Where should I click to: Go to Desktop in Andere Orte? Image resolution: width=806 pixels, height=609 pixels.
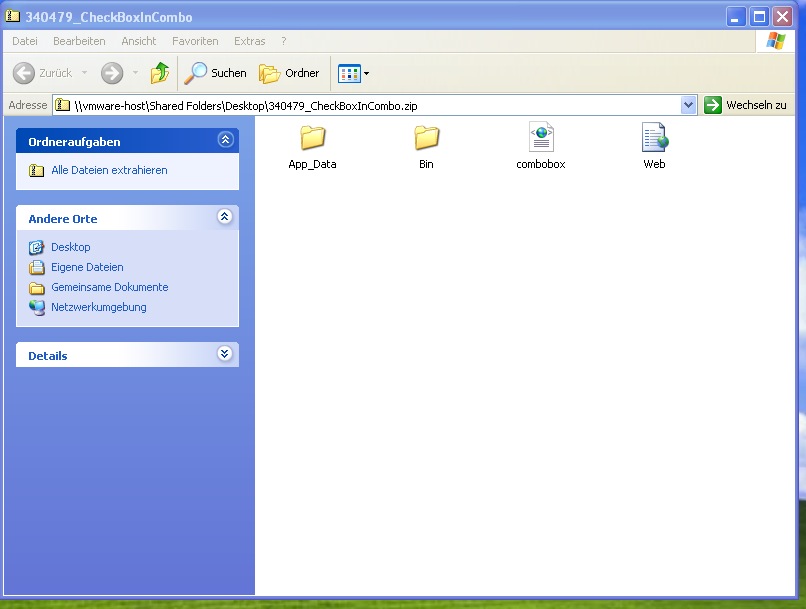[x=71, y=247]
